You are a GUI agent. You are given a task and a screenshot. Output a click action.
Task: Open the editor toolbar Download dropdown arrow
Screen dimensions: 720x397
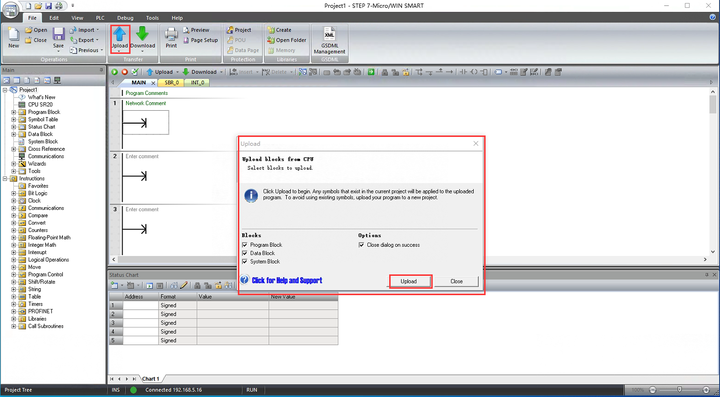click(221, 72)
